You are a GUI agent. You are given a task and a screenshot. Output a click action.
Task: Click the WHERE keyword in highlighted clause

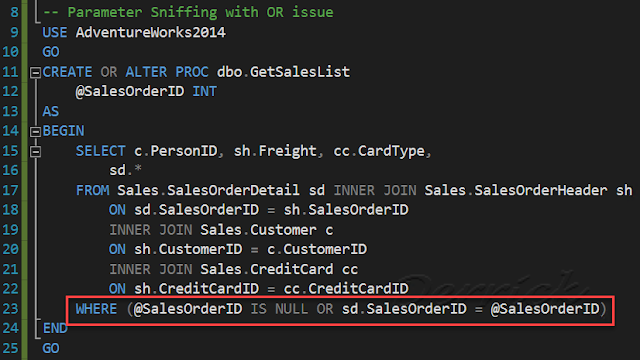(96, 309)
